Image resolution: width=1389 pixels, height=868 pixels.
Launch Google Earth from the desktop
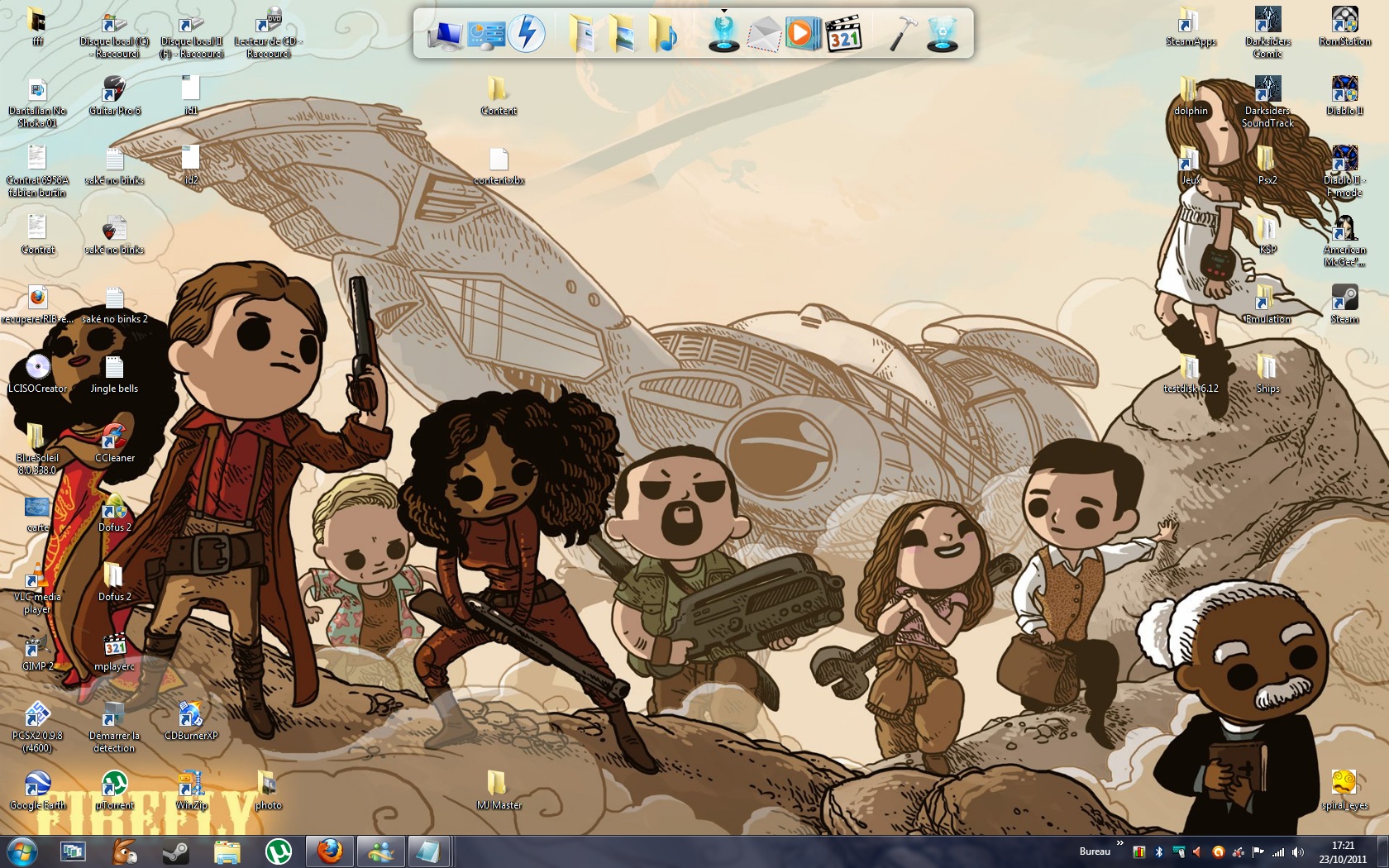pyautogui.click(x=37, y=789)
